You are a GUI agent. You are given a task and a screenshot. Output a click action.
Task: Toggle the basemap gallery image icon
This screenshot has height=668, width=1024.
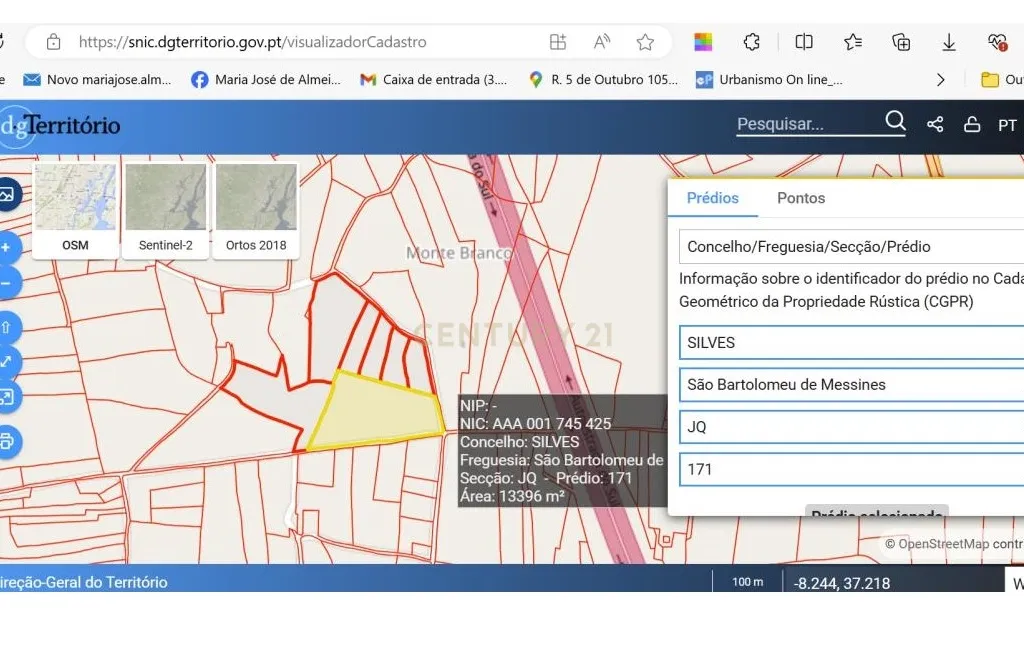tap(6, 195)
